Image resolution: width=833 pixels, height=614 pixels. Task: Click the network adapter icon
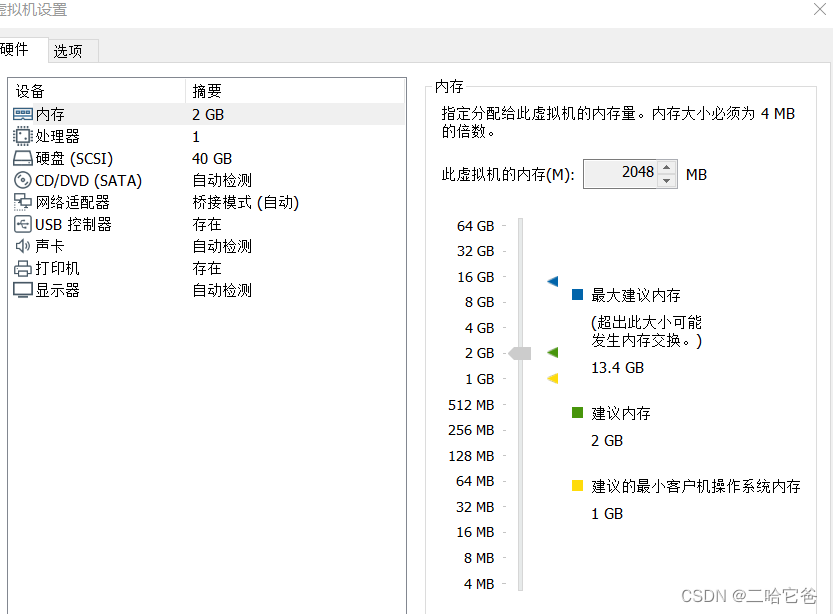click(x=23, y=202)
